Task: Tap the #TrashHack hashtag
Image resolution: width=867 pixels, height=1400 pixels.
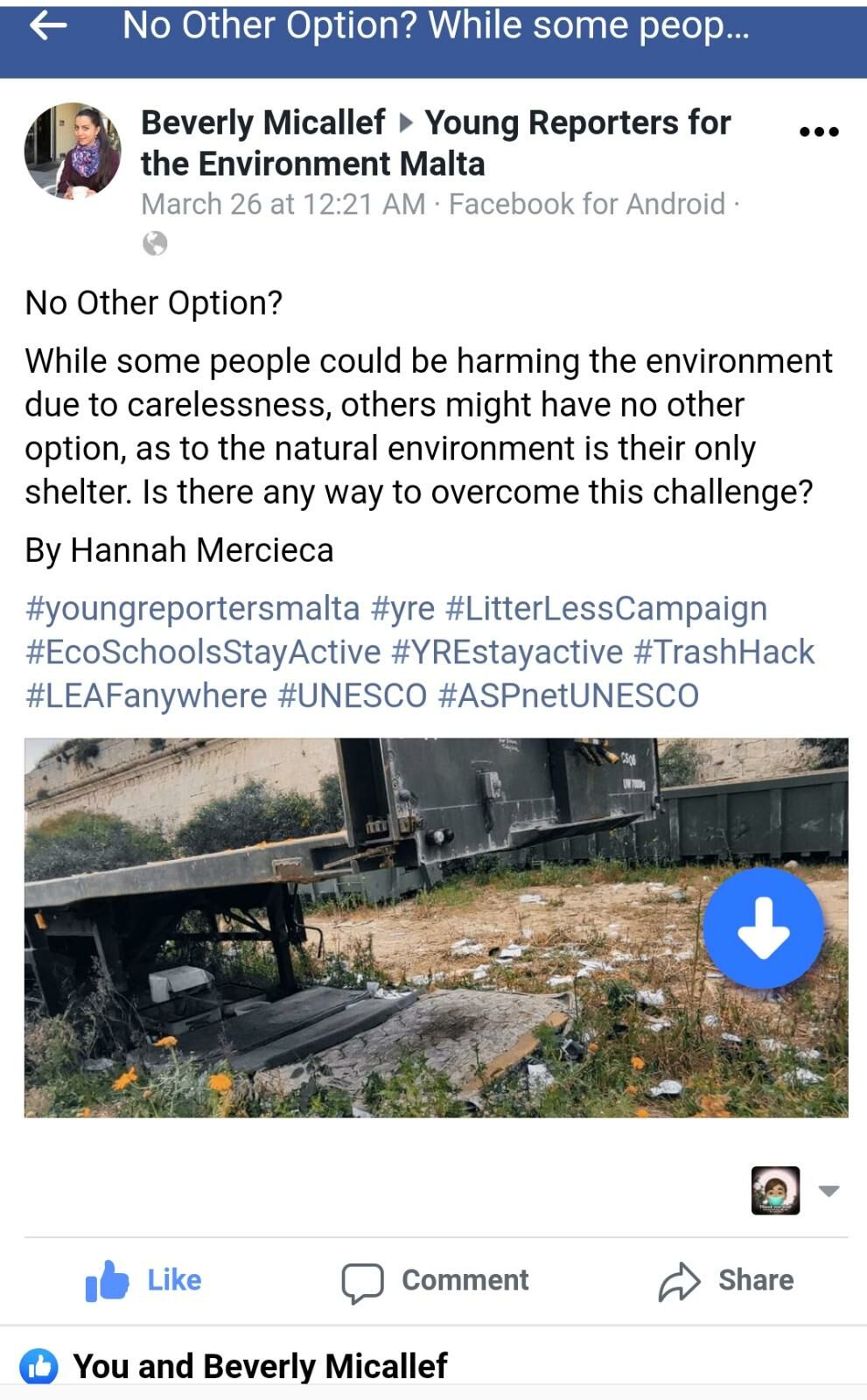Action: click(724, 652)
